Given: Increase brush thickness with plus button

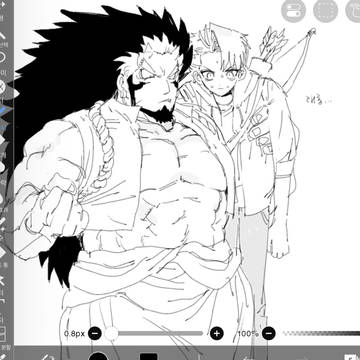Looking at the screenshot, I should coord(217,333).
